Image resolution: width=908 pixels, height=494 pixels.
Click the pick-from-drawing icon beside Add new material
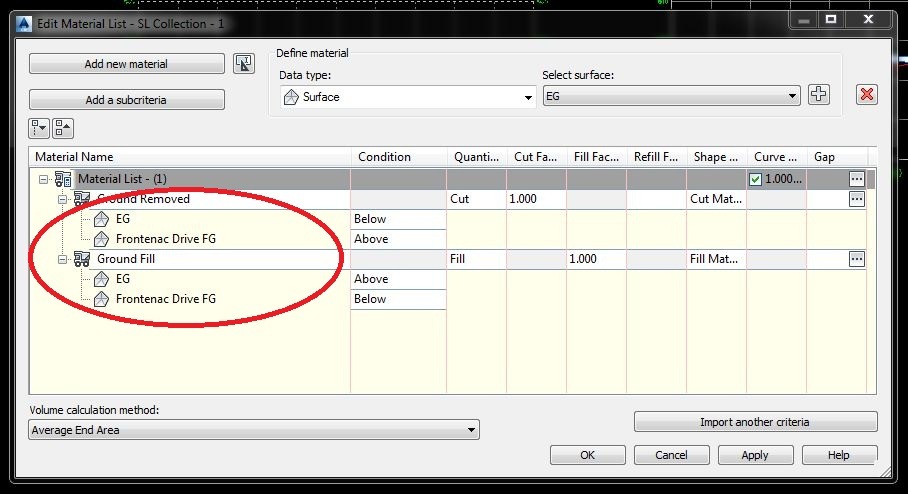coord(244,63)
